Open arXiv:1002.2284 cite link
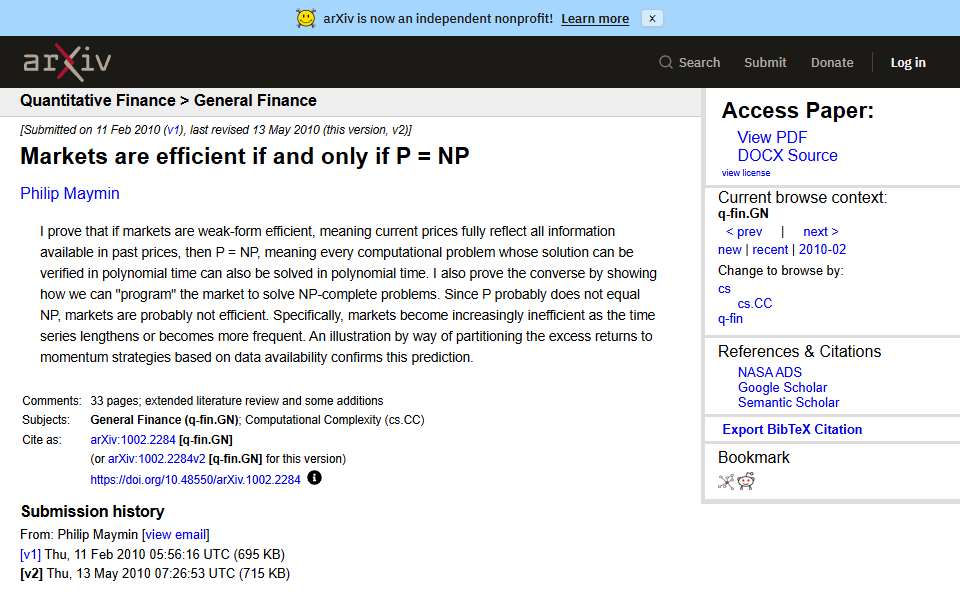The image size is (960, 600). coord(133,440)
